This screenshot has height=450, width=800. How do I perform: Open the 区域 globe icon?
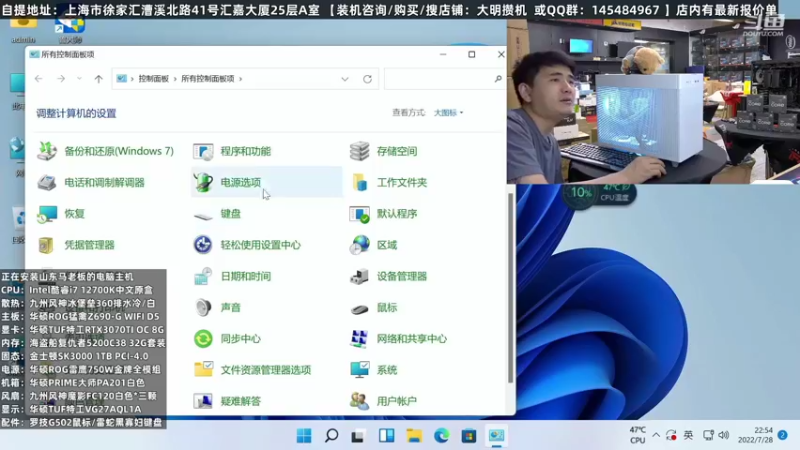click(359, 245)
